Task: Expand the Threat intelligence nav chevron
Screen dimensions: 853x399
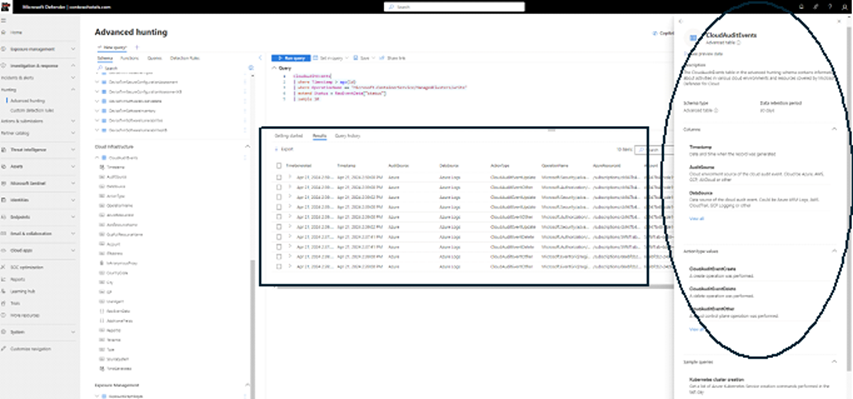Action: 73,150
